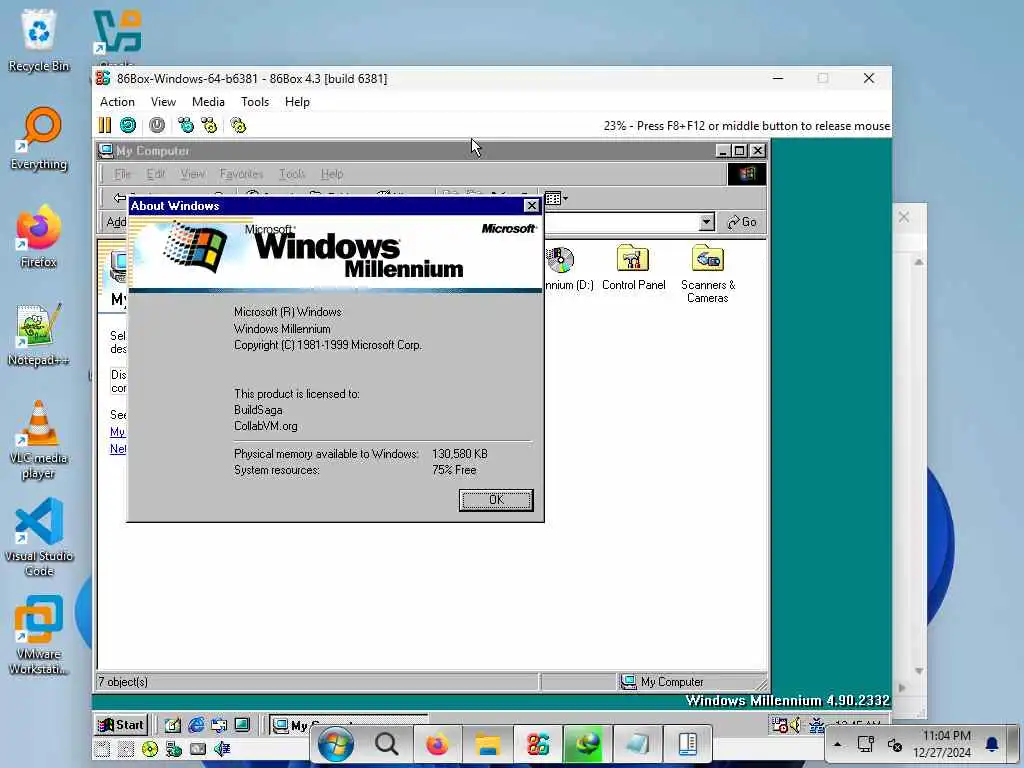1024x768 pixels.
Task: Open the 86Box Help menu
Action: [x=297, y=102]
